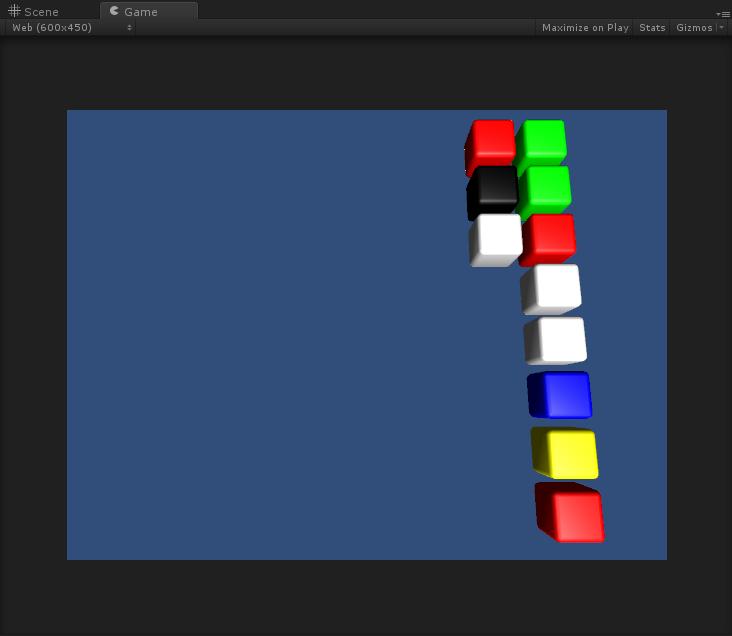Select the Game tab
732x636 pixels.
140,12
